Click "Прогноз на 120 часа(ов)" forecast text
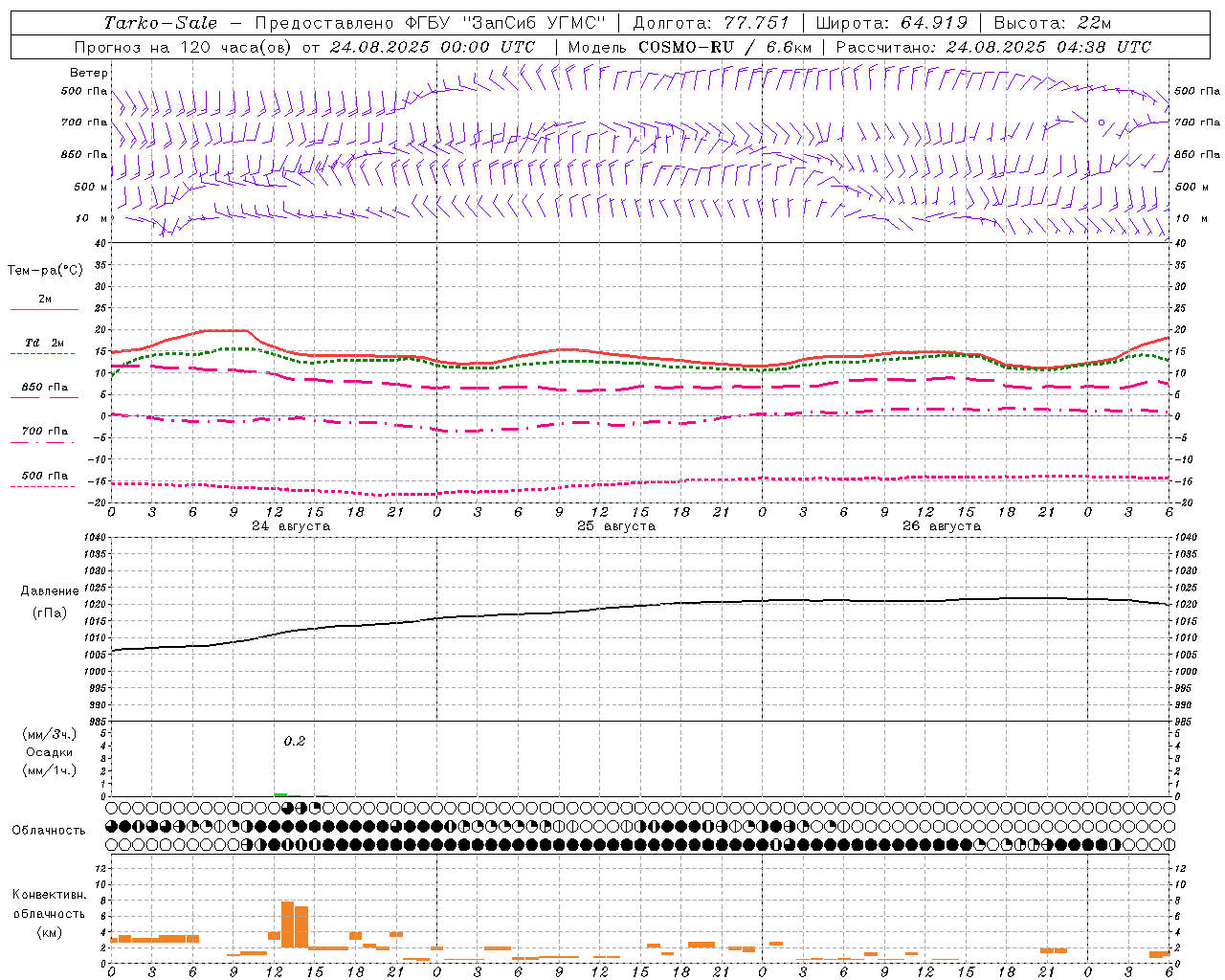Image resolution: width=1225 pixels, height=980 pixels. [184, 47]
